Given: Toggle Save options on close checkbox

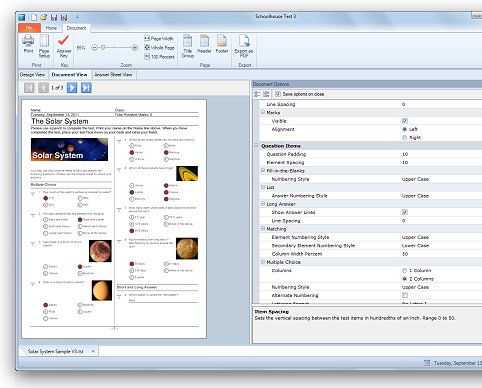Looking at the screenshot, I should tap(278, 94).
